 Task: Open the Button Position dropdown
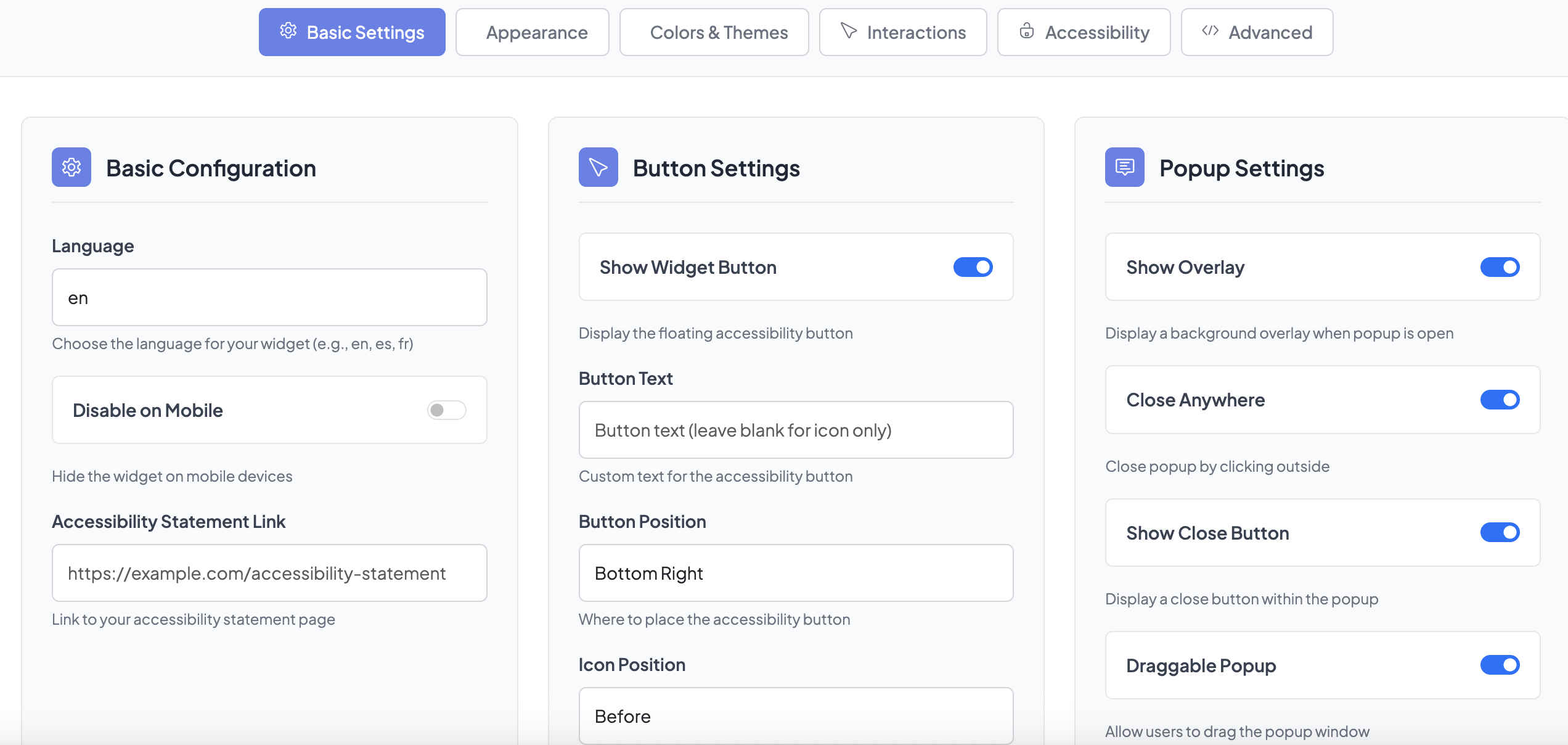click(x=795, y=573)
